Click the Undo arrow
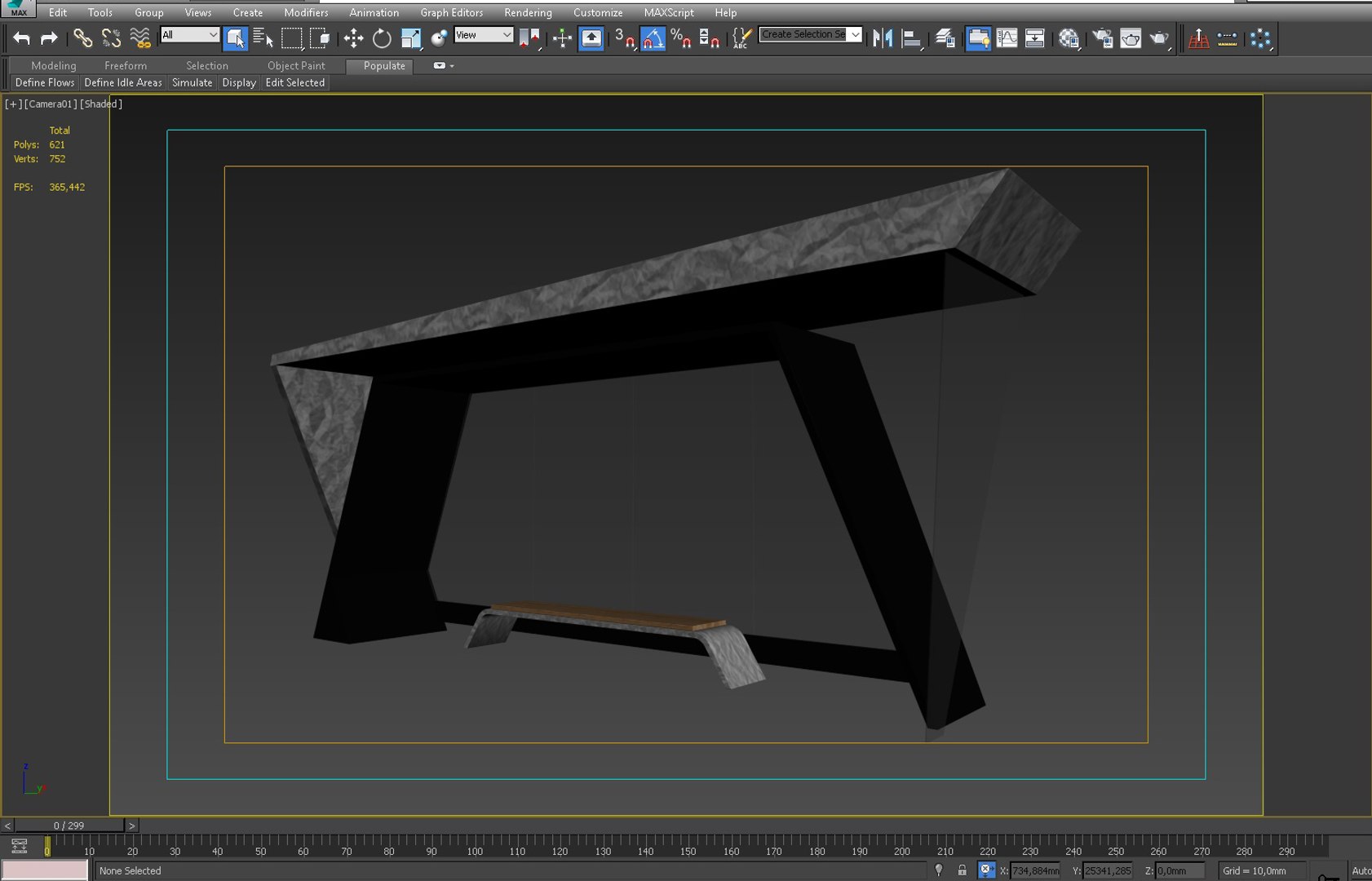Screen dimensions: 1372x881 click(x=22, y=38)
